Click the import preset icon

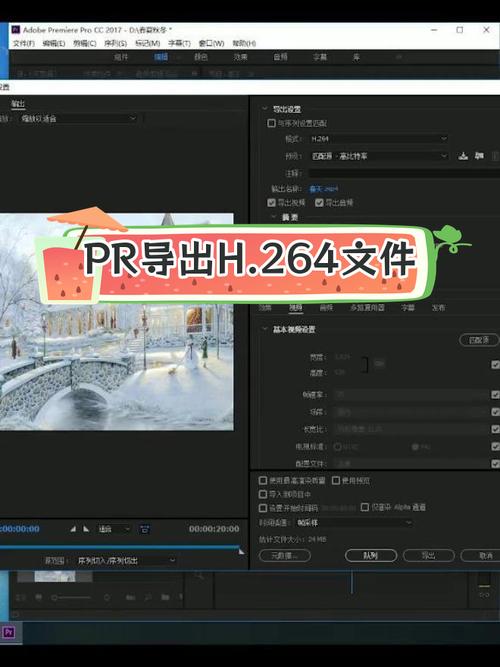point(479,156)
